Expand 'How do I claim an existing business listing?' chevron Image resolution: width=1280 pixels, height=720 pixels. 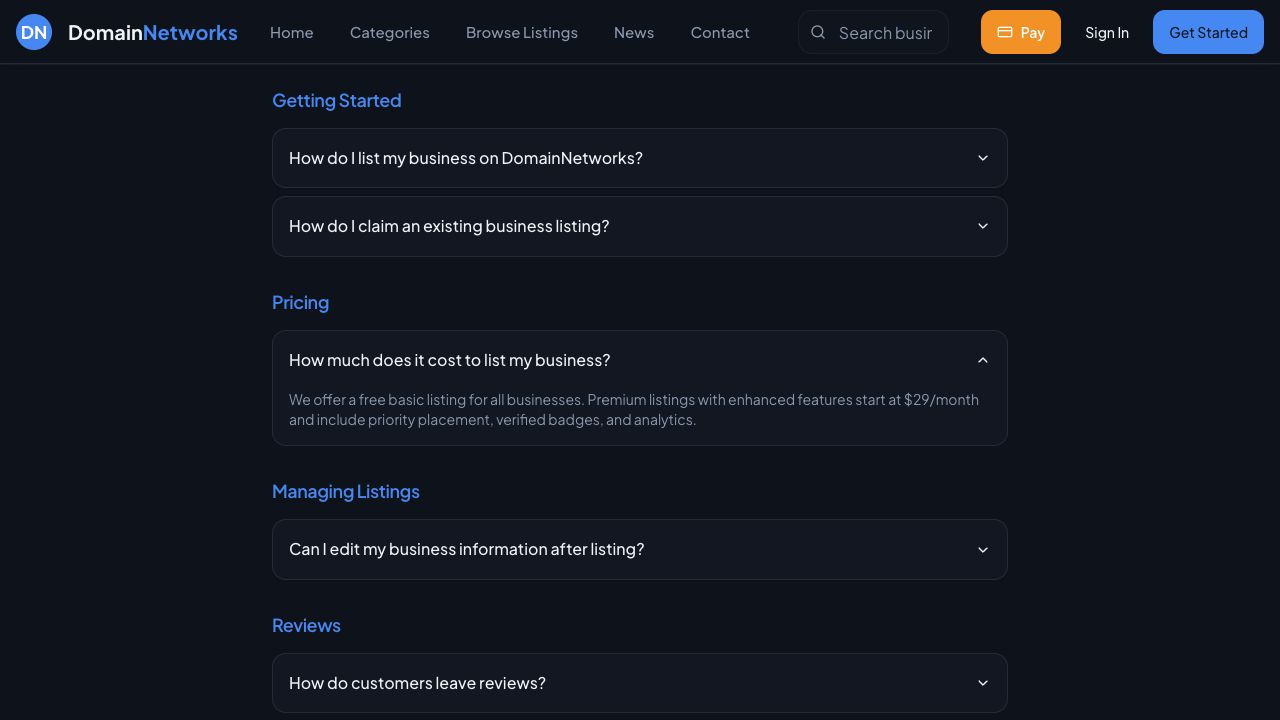tap(983, 226)
